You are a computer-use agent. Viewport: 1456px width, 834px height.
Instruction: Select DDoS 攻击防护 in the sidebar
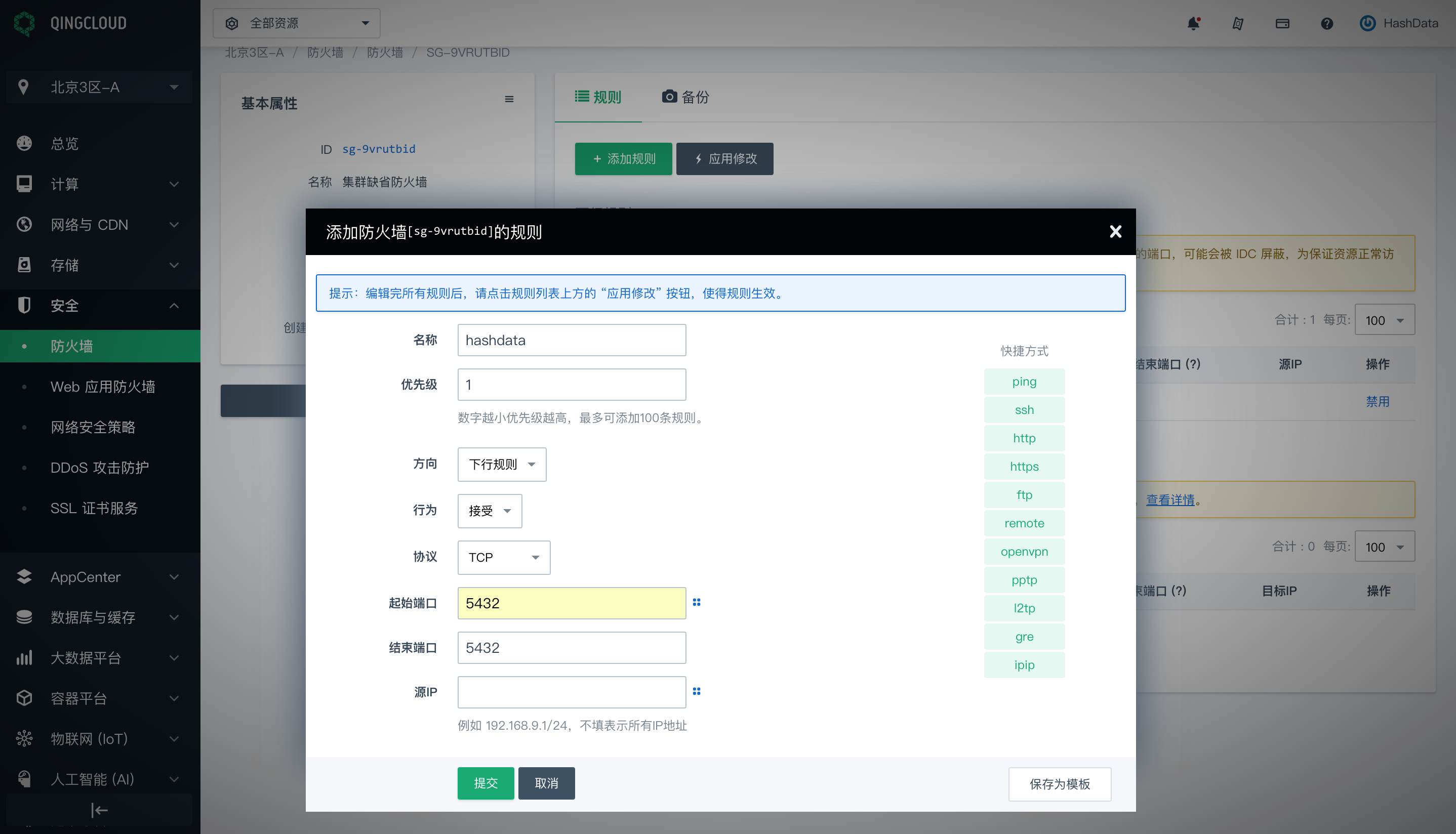coord(100,468)
